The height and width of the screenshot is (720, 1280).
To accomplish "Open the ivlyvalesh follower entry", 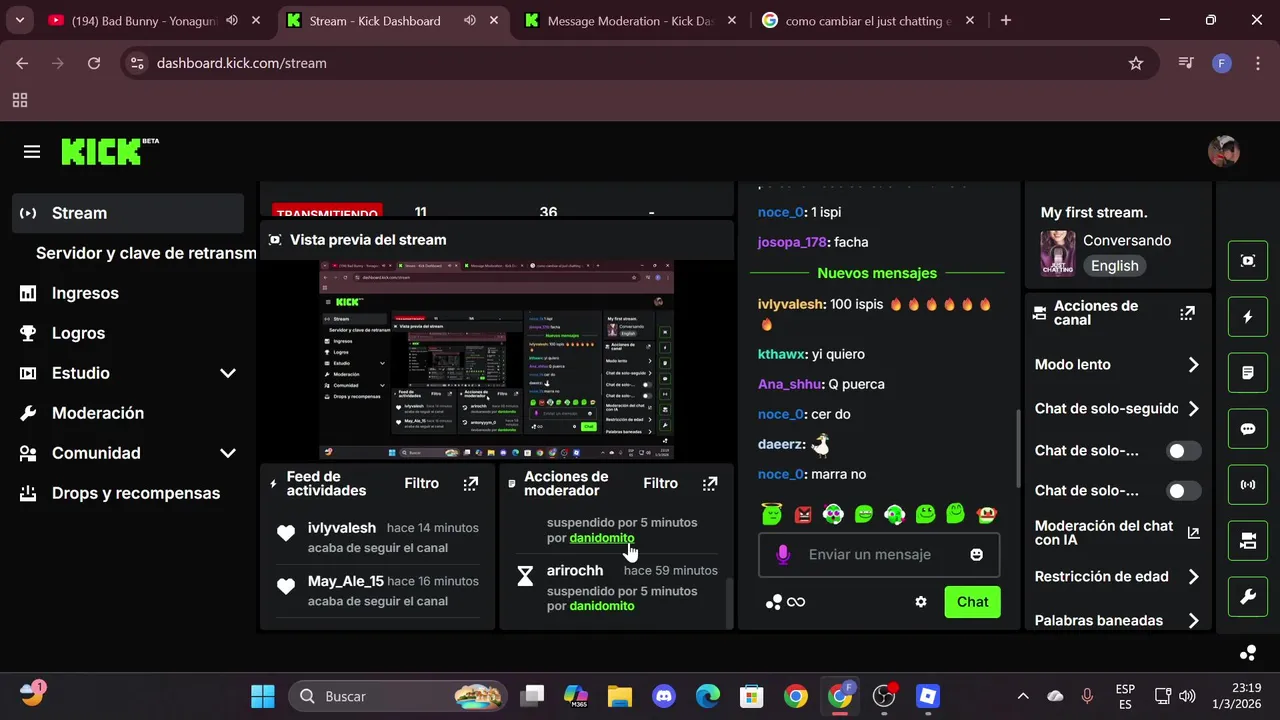I will pos(379,537).
